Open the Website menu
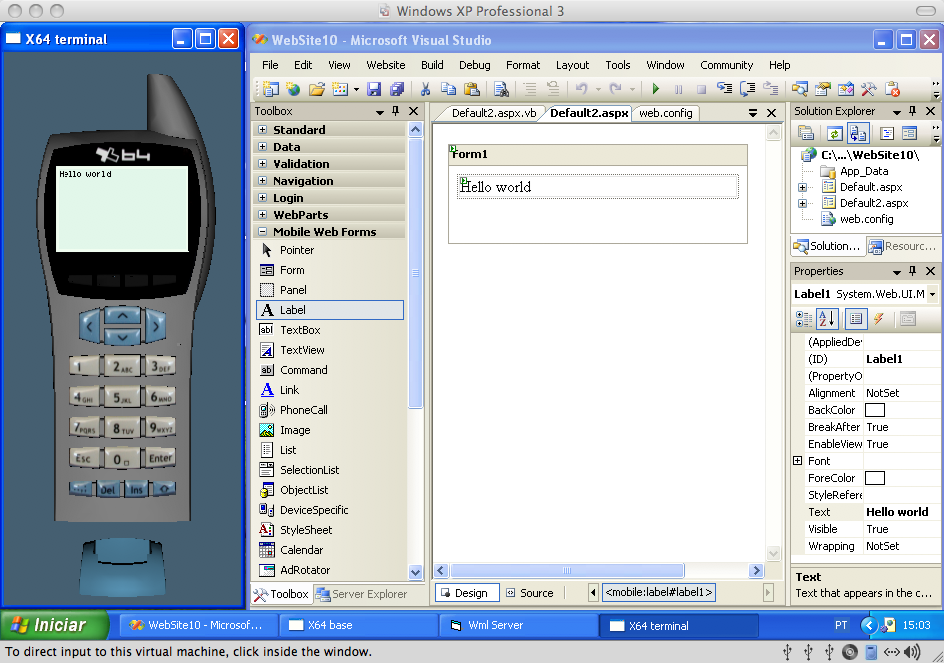The width and height of the screenshot is (944, 663). [386, 65]
